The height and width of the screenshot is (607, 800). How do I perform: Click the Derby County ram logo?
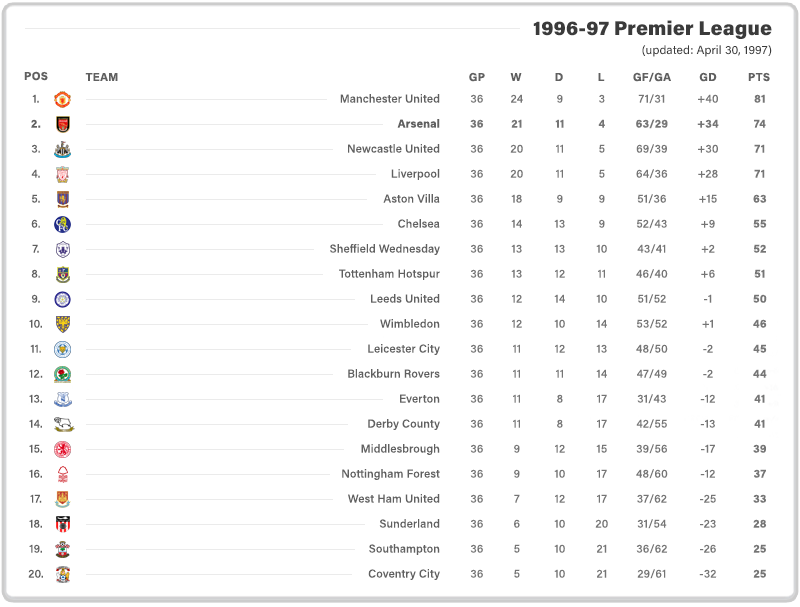(64, 424)
